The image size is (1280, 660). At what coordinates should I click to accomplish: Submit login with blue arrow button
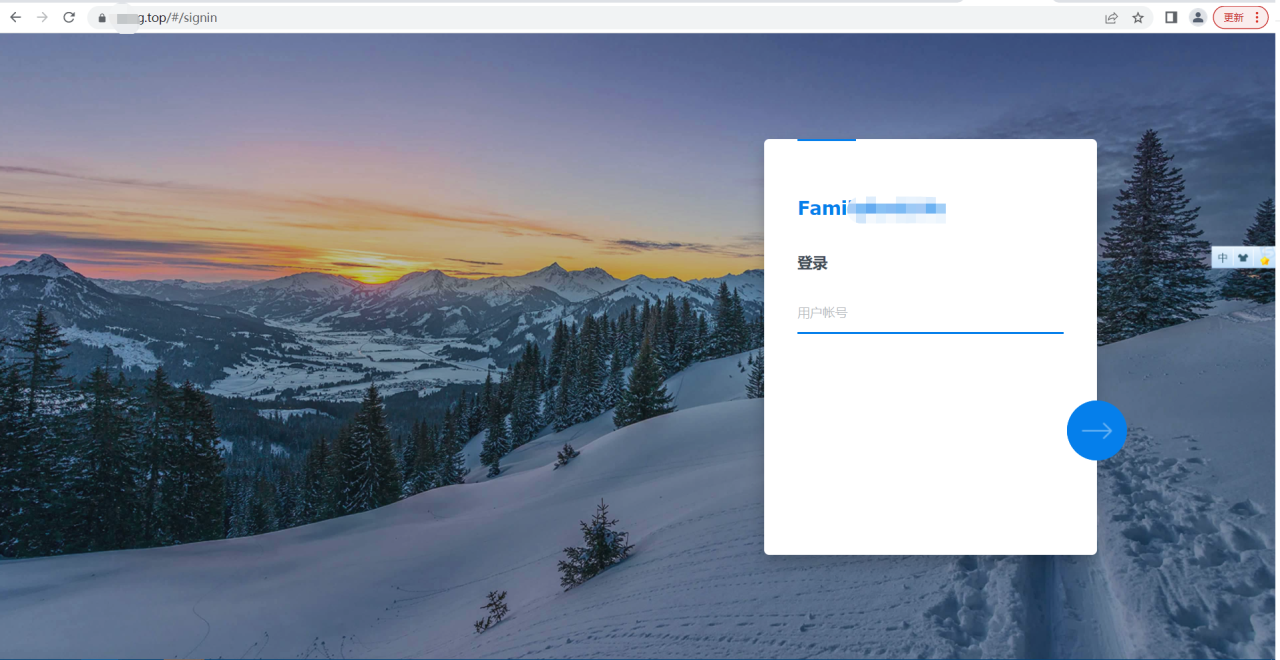tap(1097, 430)
